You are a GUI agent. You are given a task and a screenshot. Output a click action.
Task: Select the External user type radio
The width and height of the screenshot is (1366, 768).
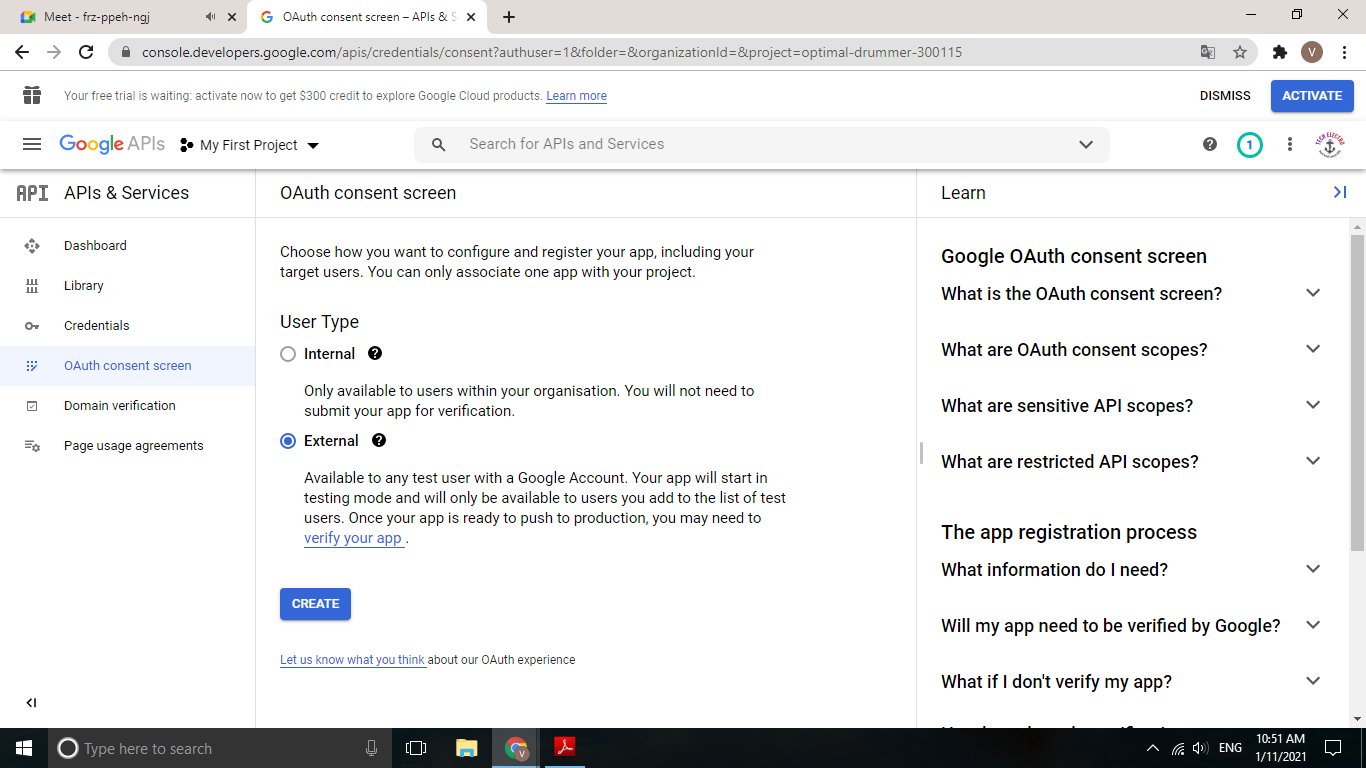point(288,441)
